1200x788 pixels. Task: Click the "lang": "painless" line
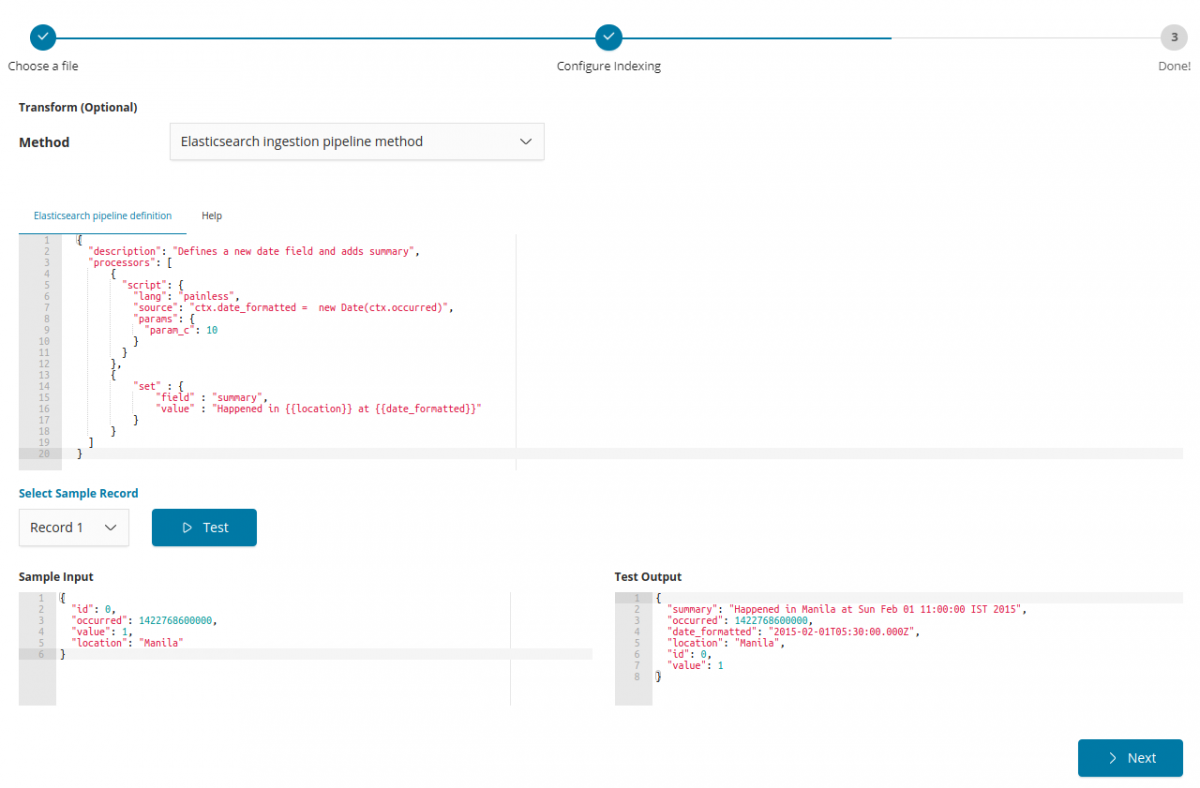click(187, 296)
